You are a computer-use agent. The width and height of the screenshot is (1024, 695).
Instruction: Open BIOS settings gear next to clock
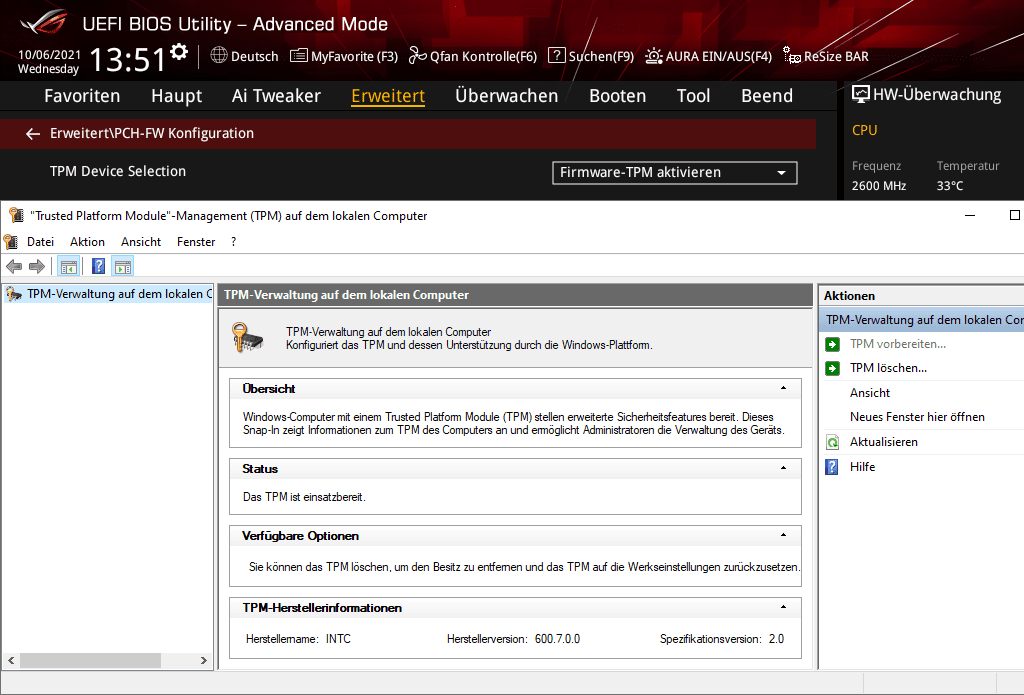(179, 52)
